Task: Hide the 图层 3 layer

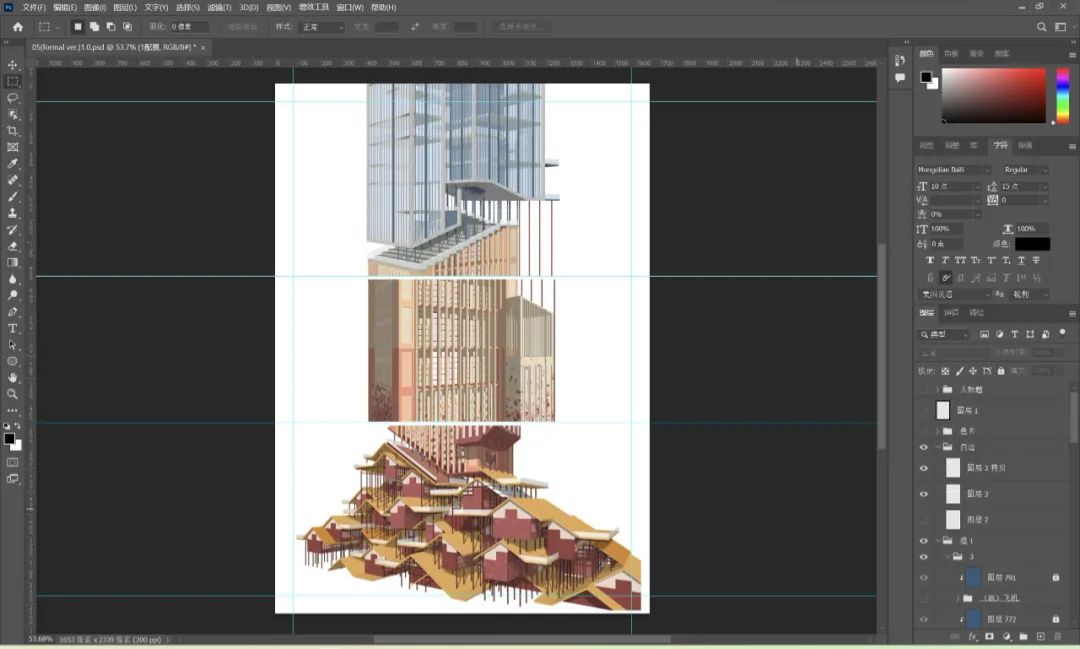Action: [x=924, y=494]
